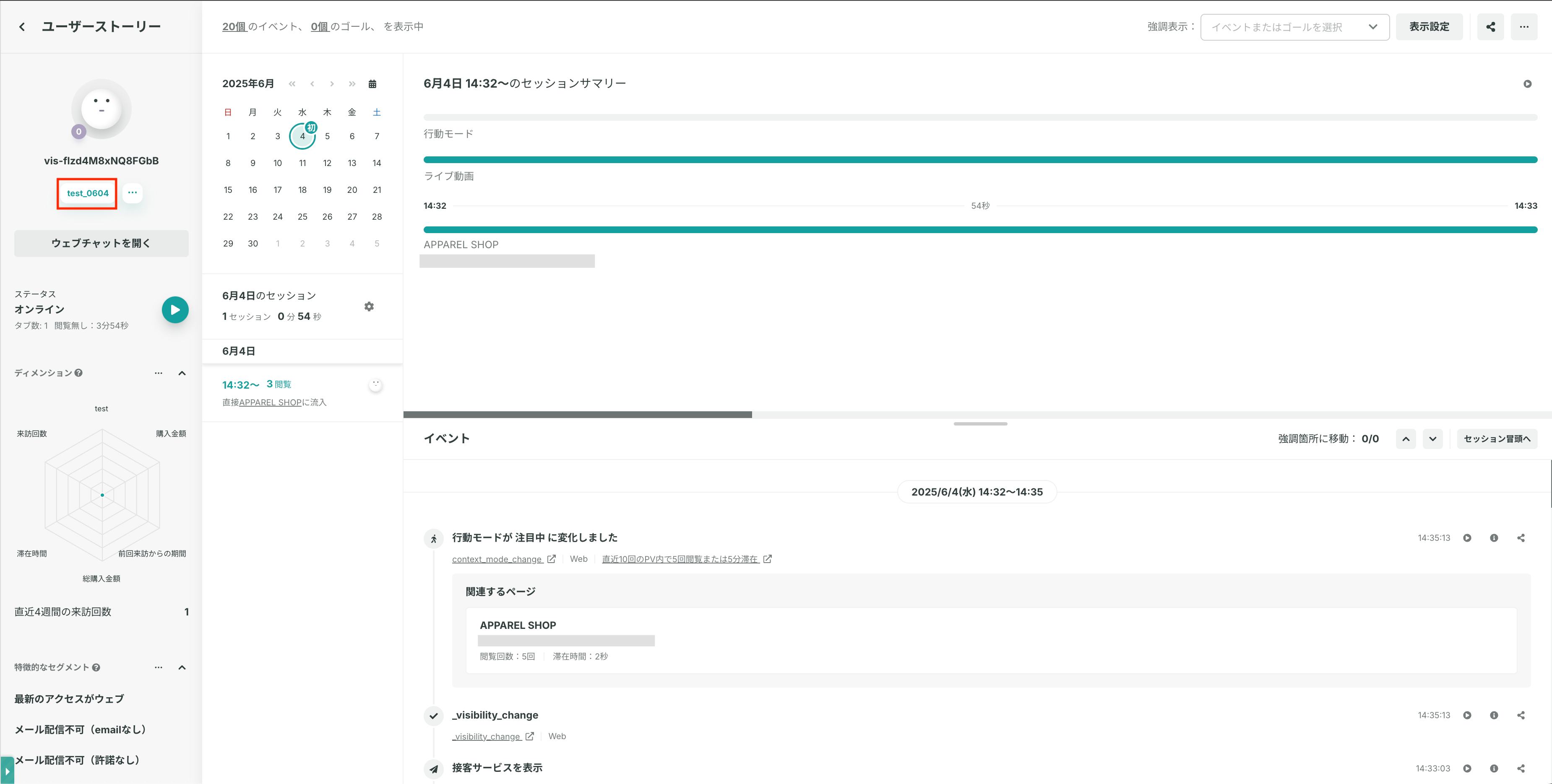Open the calendar picker icon

click(x=372, y=84)
